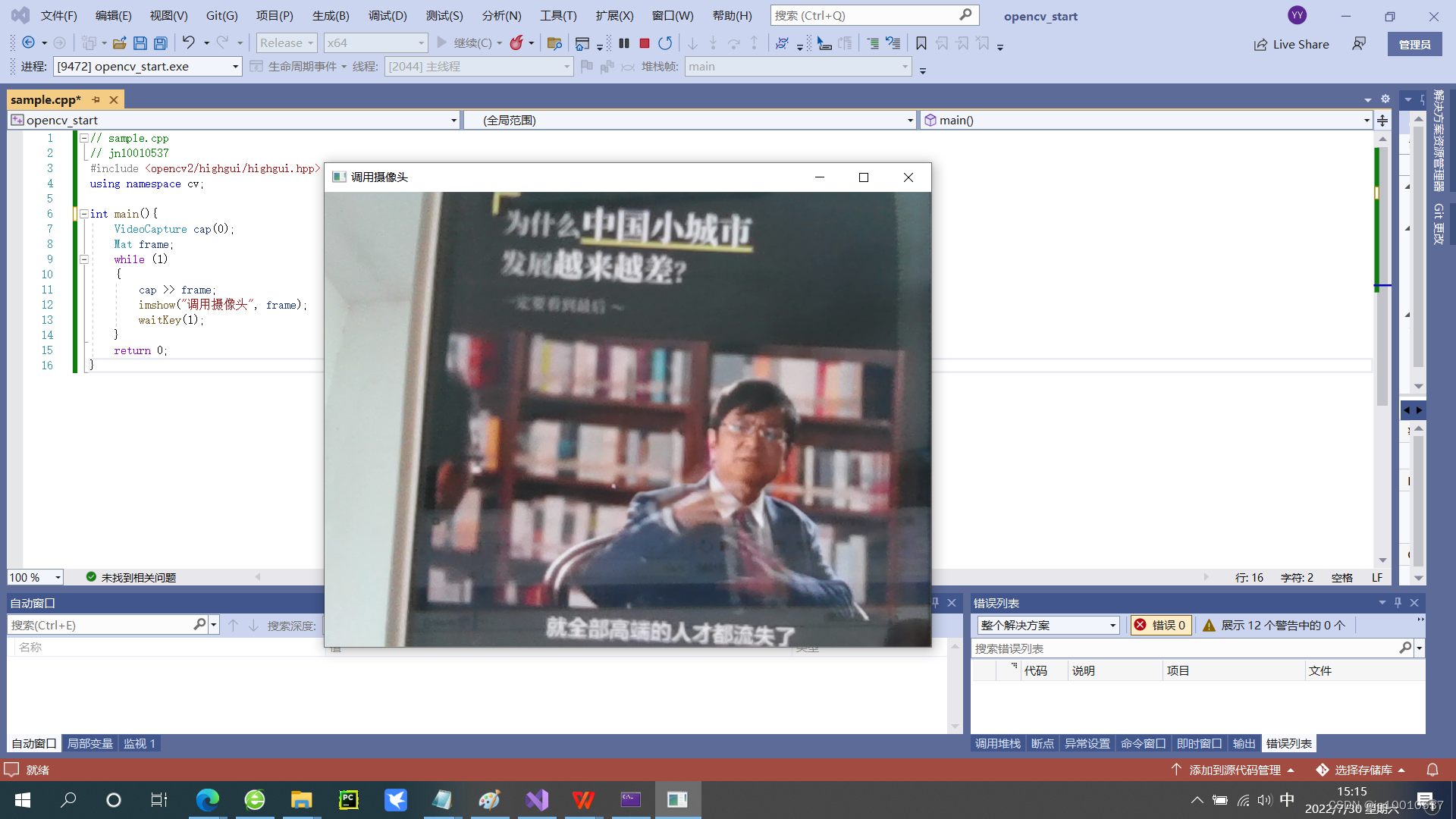
Task: Click 添加到源代码管理 in status bar
Action: (1234, 770)
